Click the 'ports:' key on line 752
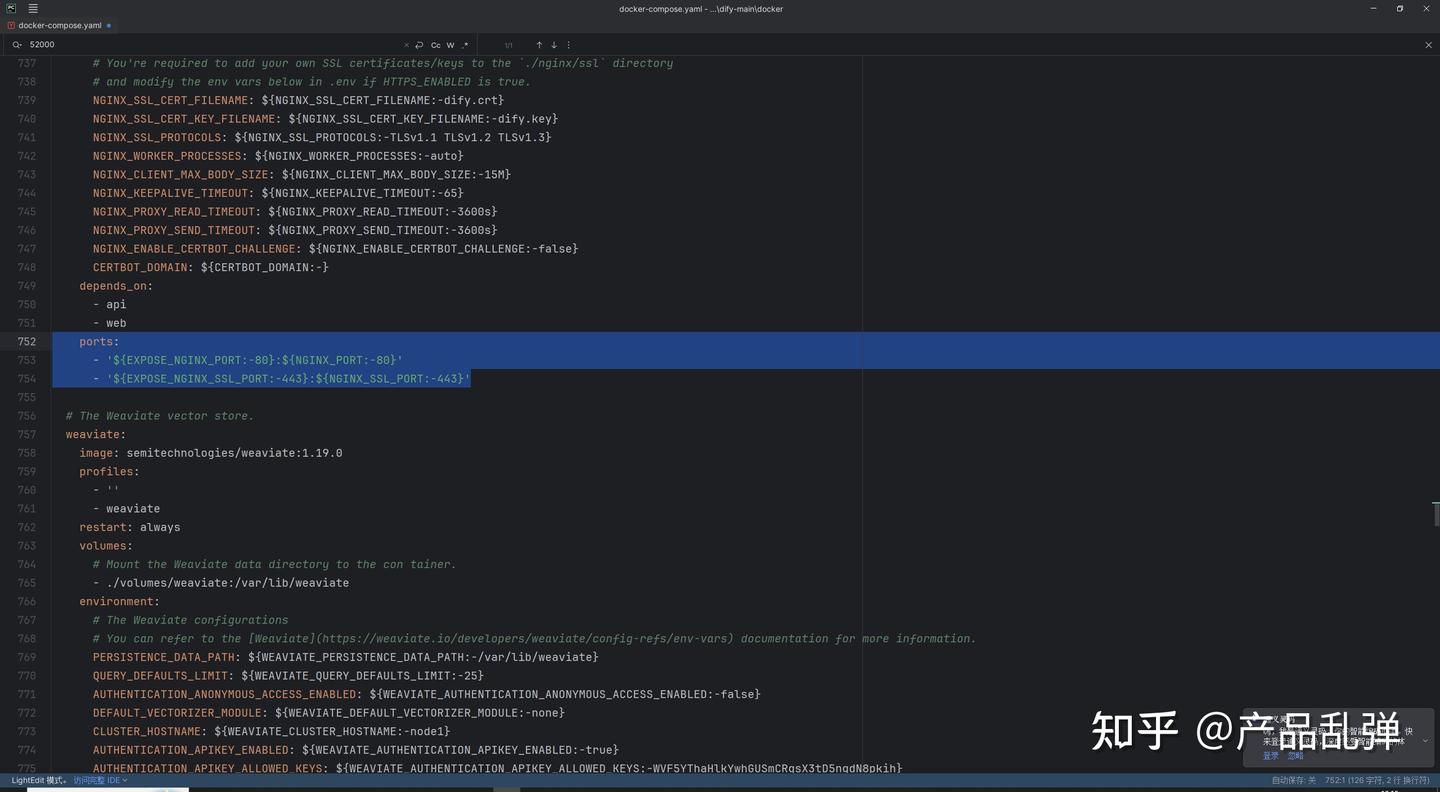The height and width of the screenshot is (792, 1440). 99,341
